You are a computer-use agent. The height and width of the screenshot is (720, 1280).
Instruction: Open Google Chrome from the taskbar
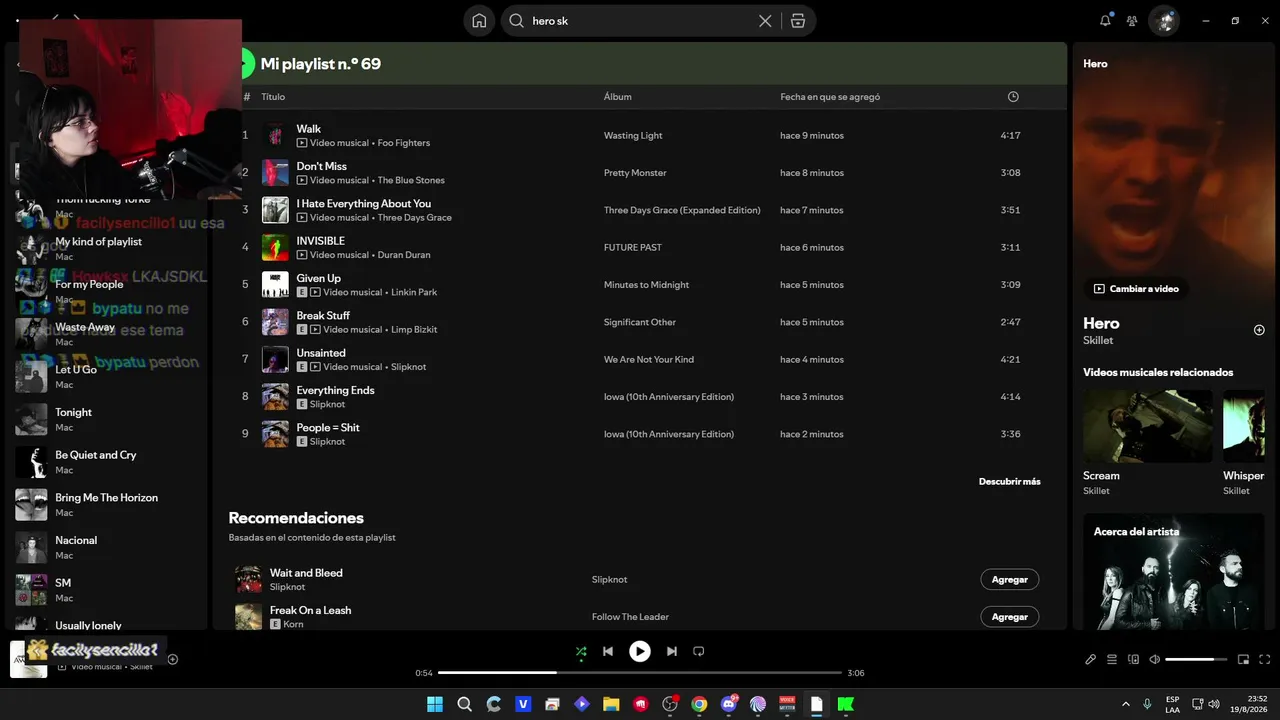pos(699,704)
